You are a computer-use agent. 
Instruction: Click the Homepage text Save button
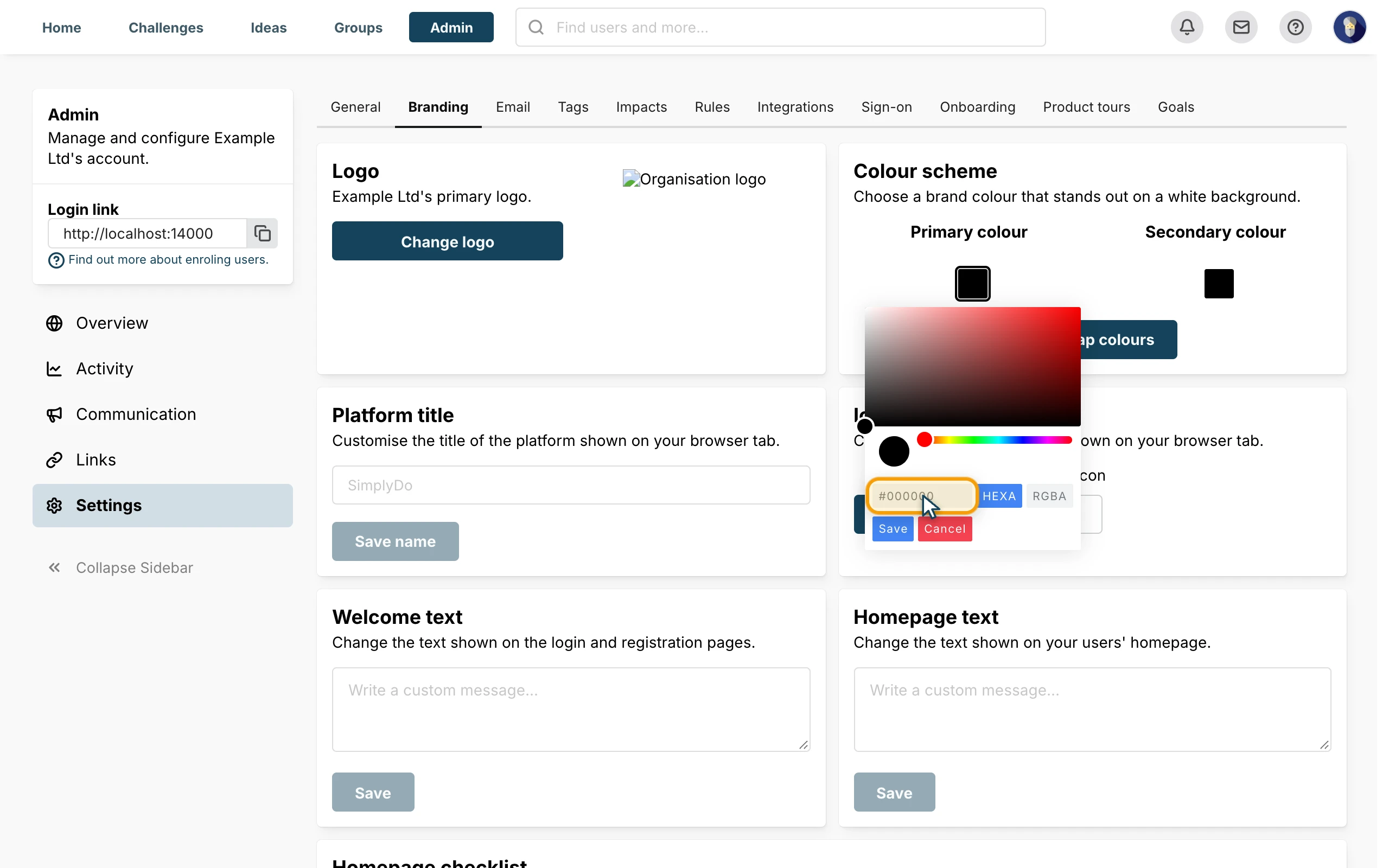[x=894, y=792]
